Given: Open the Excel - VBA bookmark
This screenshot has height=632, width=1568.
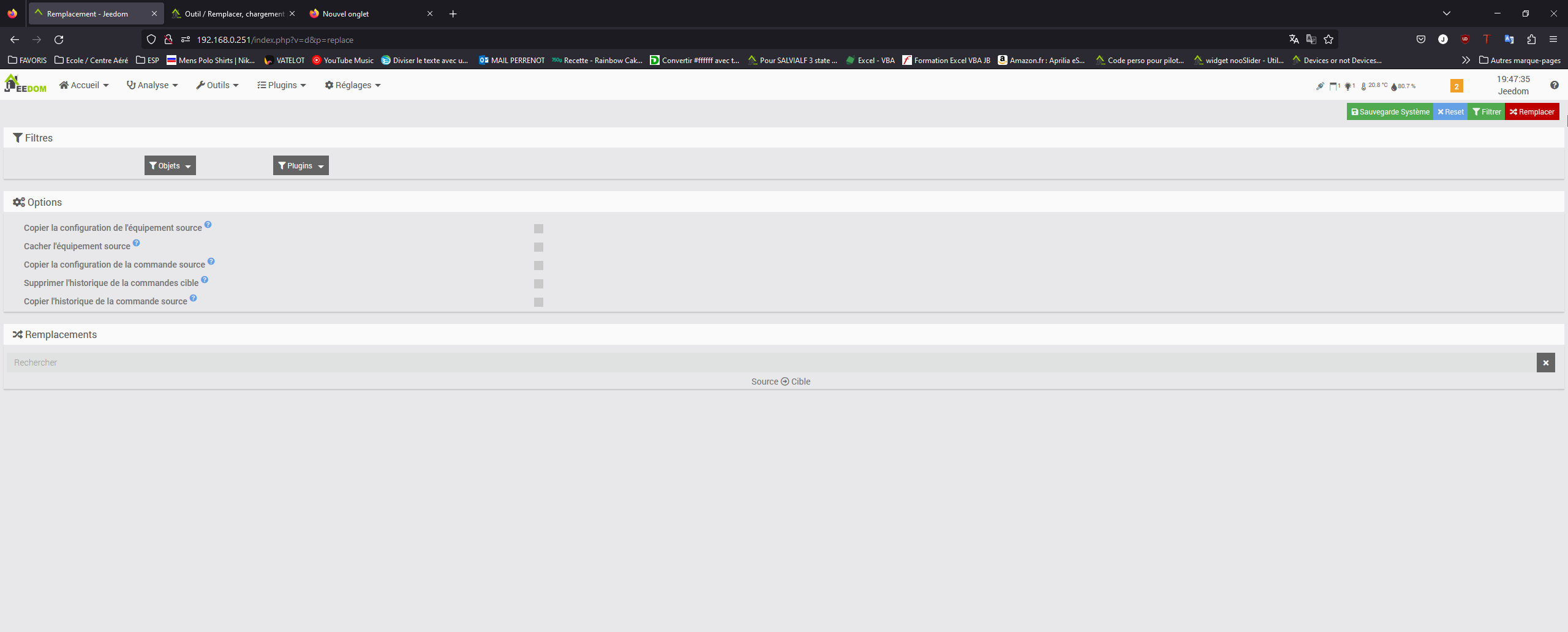Looking at the screenshot, I should 870,60.
